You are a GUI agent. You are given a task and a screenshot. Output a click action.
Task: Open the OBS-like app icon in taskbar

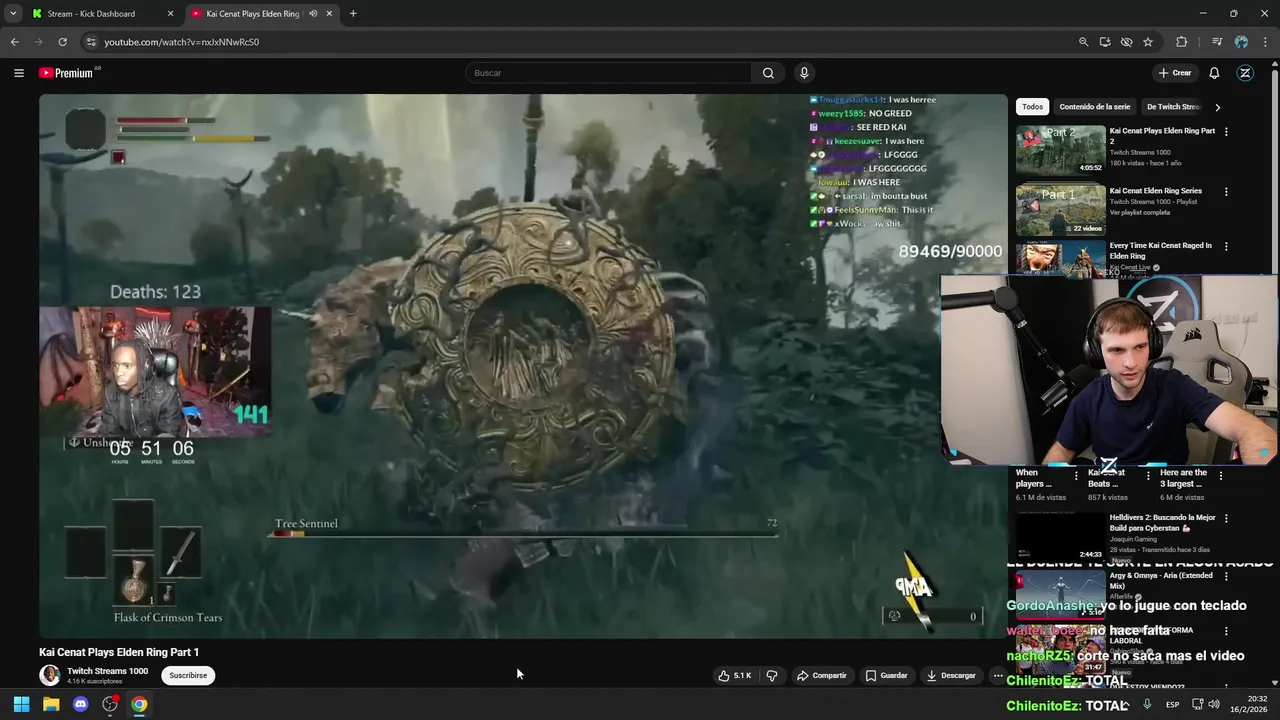click(110, 704)
